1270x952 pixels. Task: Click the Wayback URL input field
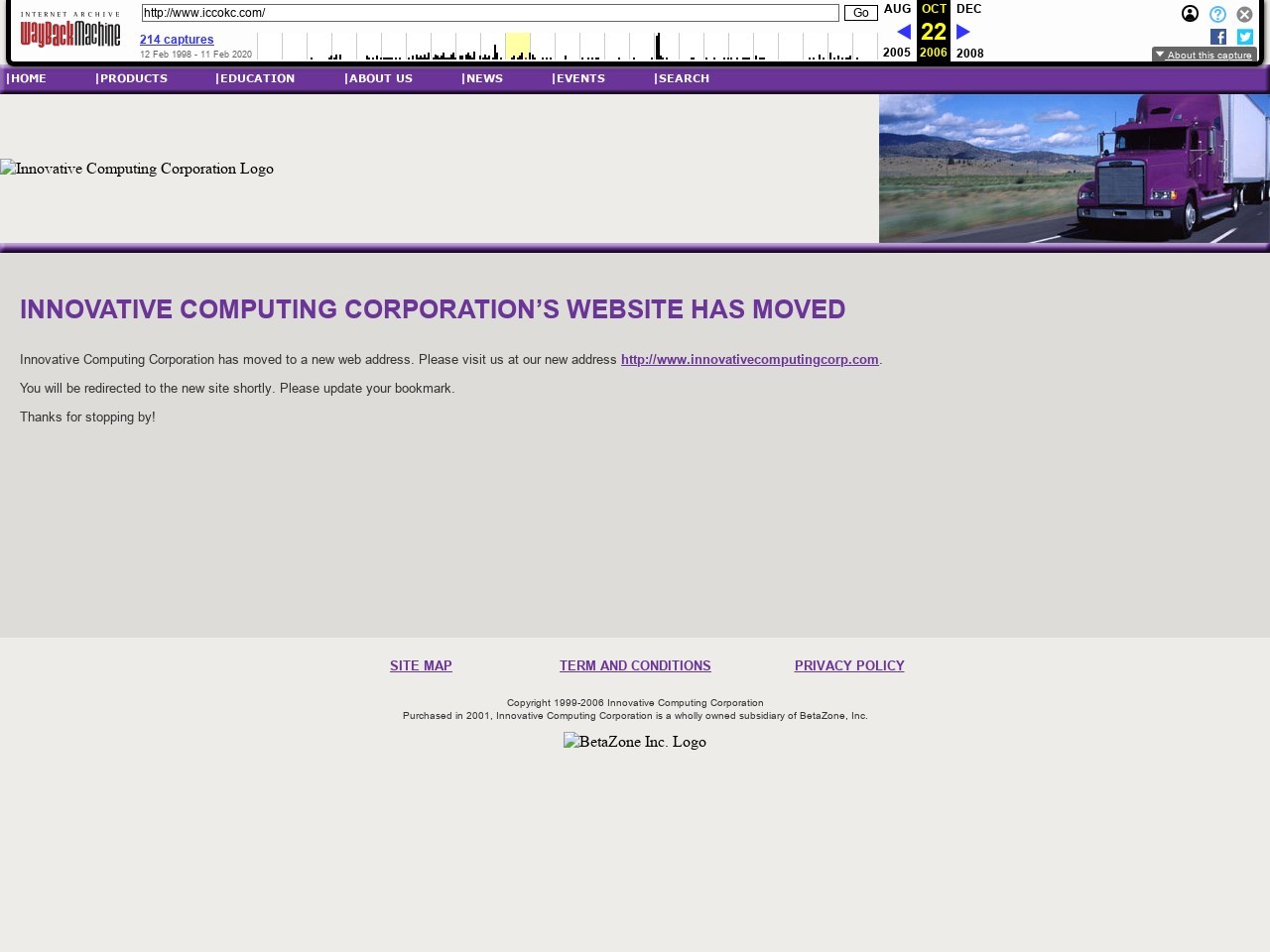(x=490, y=13)
